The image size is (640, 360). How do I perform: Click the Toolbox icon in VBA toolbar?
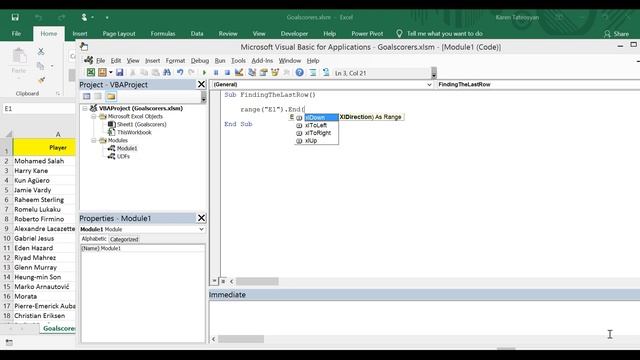tap(287, 73)
